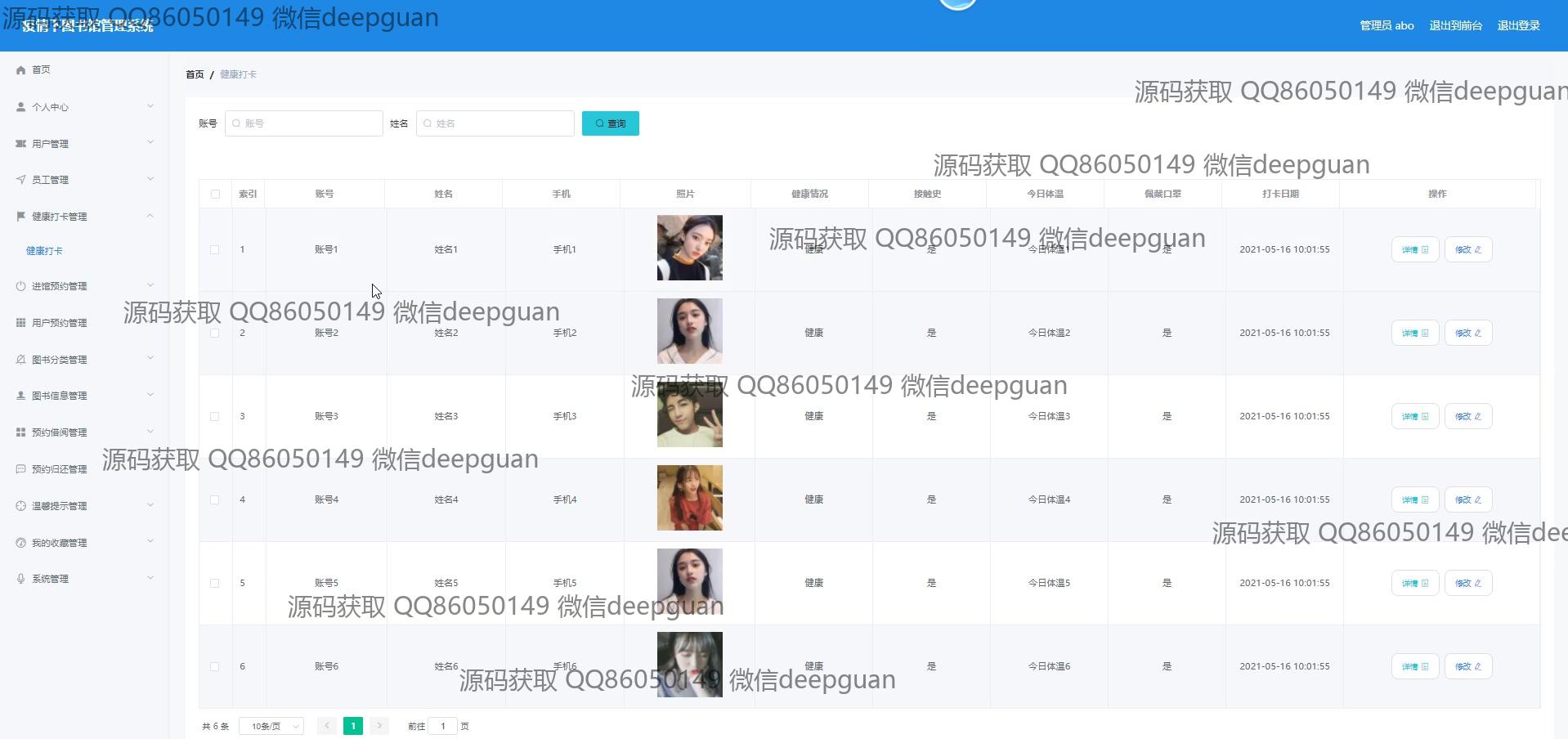Screen dimensions: 1568x739
Task: Open the 健康打卡 submenu item
Action: click(x=44, y=251)
